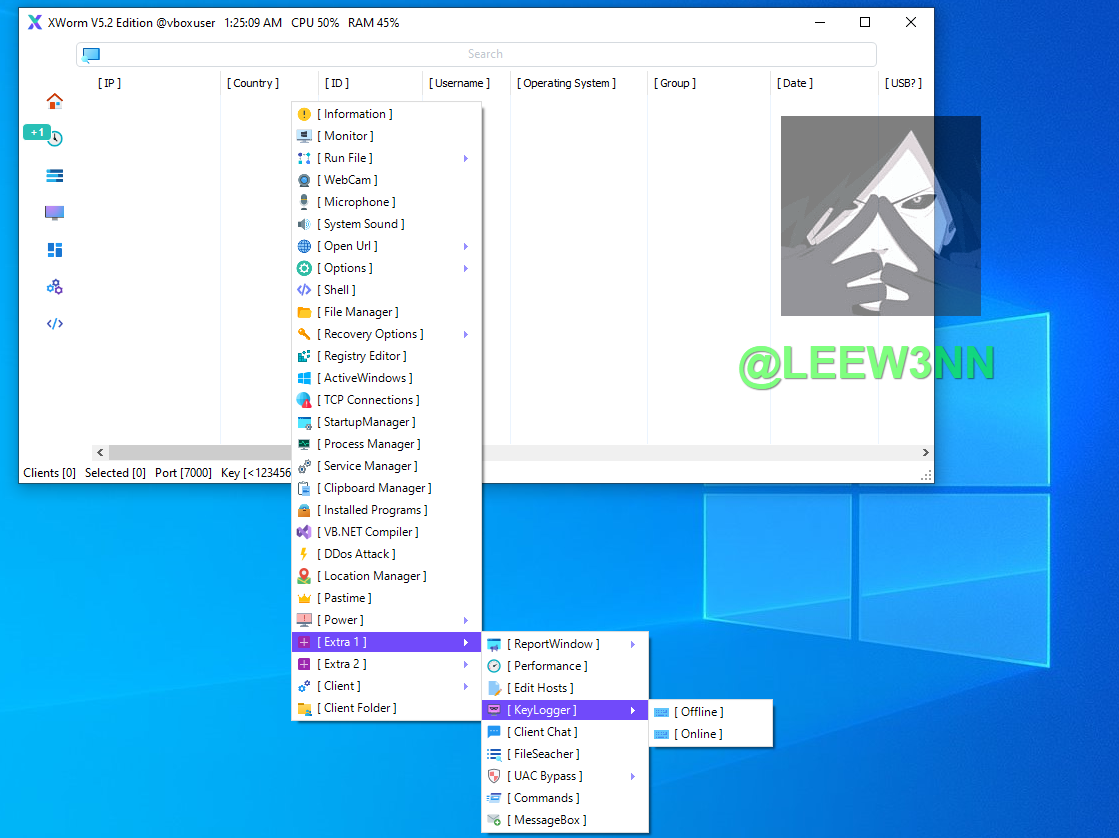Expand the Recovery Options submenu arrow

coord(466,334)
